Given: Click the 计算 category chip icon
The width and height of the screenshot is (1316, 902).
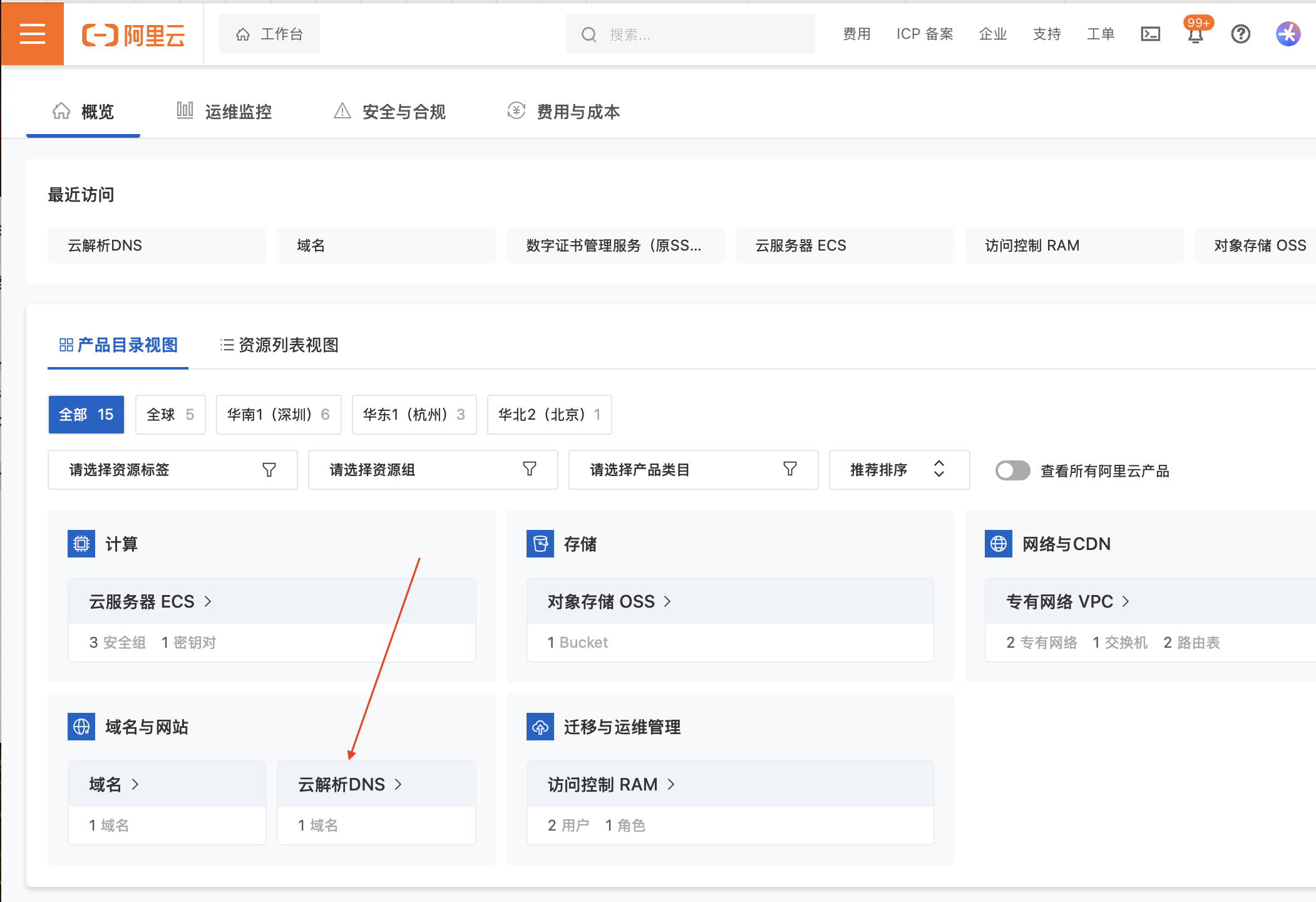Looking at the screenshot, I should 81,544.
